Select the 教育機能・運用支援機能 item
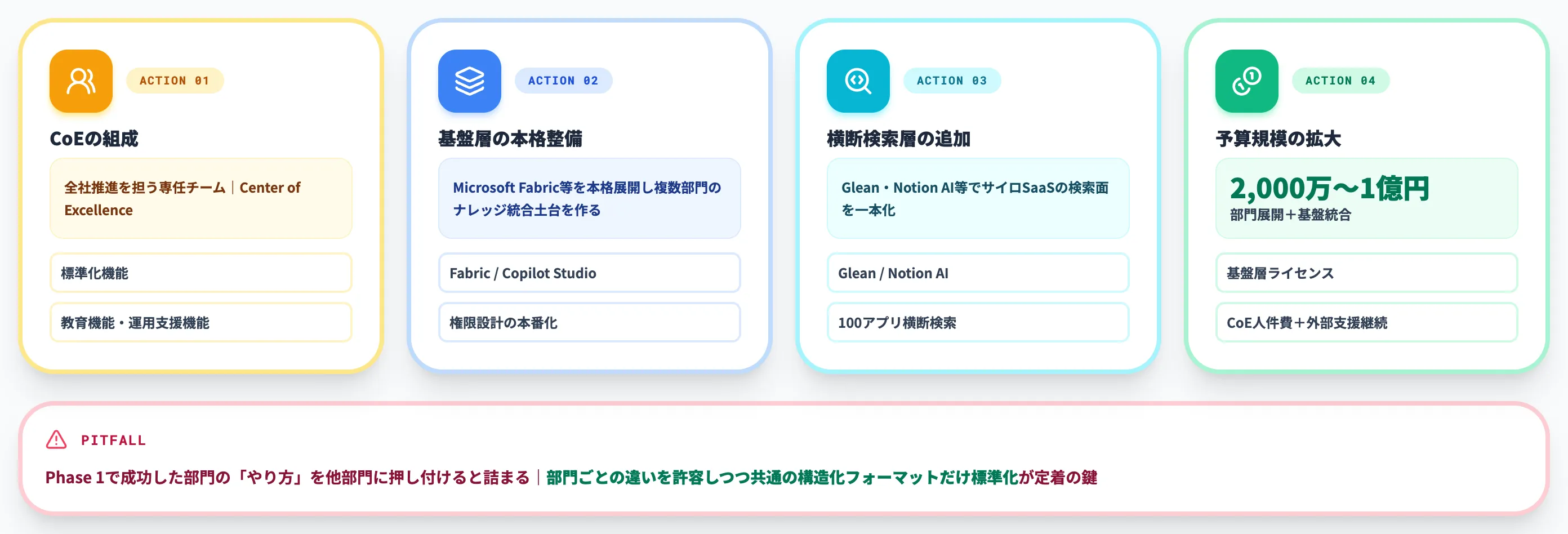The image size is (1568, 534). click(x=201, y=322)
